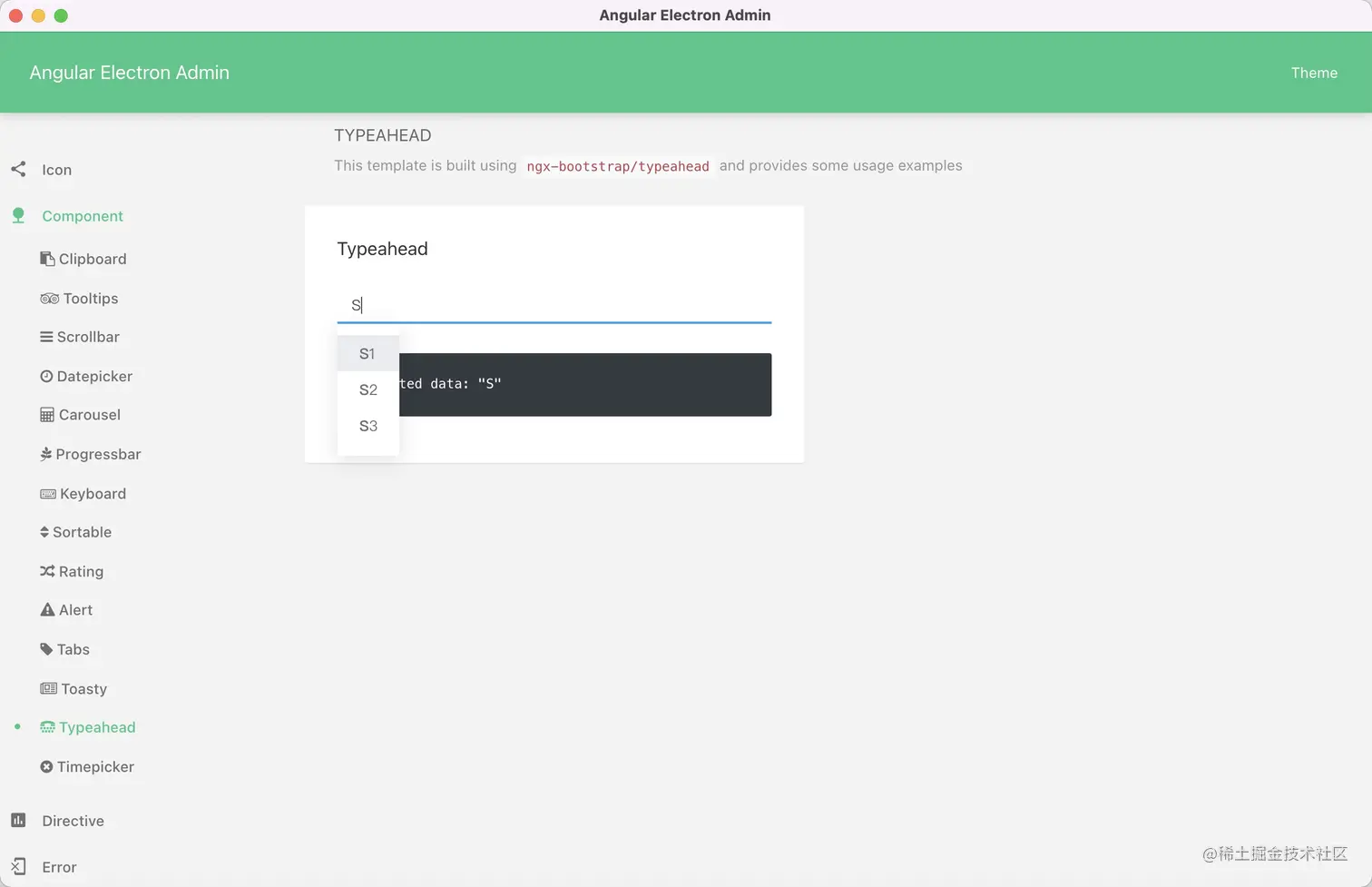Click the Error exit icon

click(18, 866)
